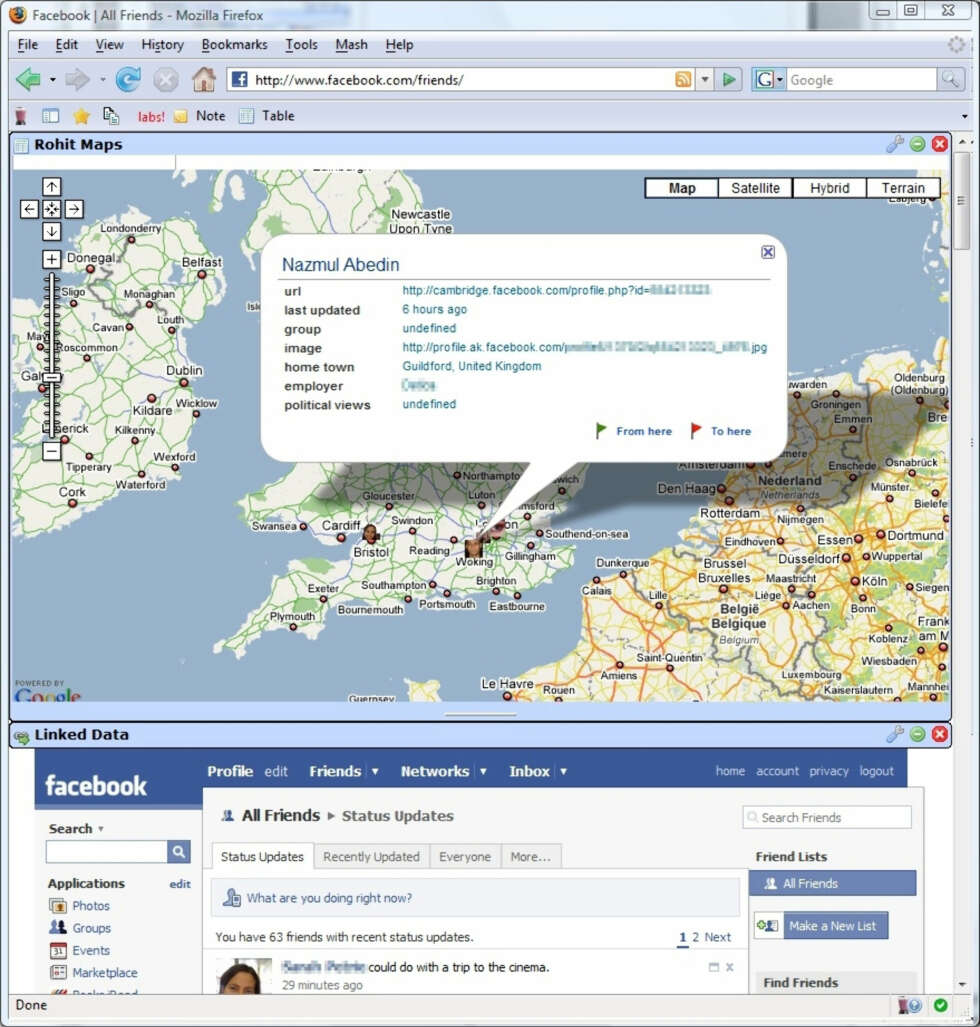Image resolution: width=980 pixels, height=1027 pixels.
Task: Switch the map to Hybrid view
Action: [x=829, y=188]
